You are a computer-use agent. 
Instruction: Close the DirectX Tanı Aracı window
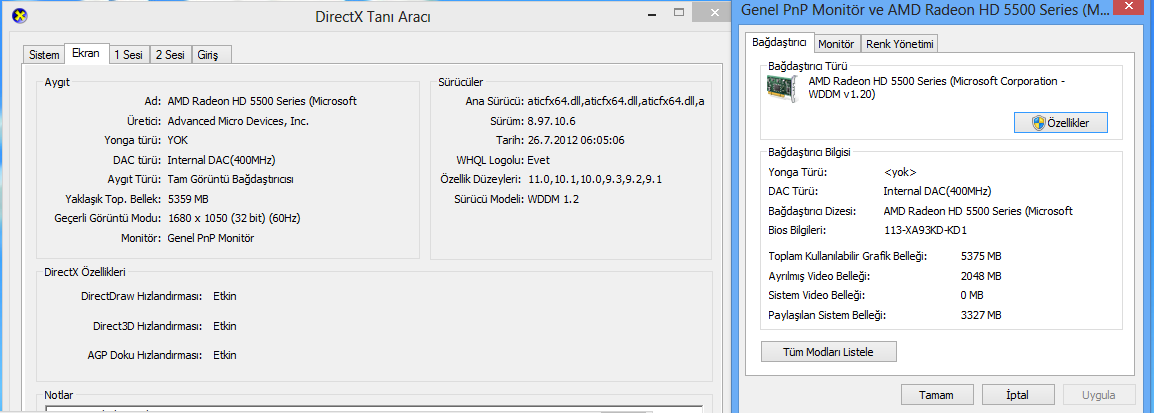coord(712,13)
